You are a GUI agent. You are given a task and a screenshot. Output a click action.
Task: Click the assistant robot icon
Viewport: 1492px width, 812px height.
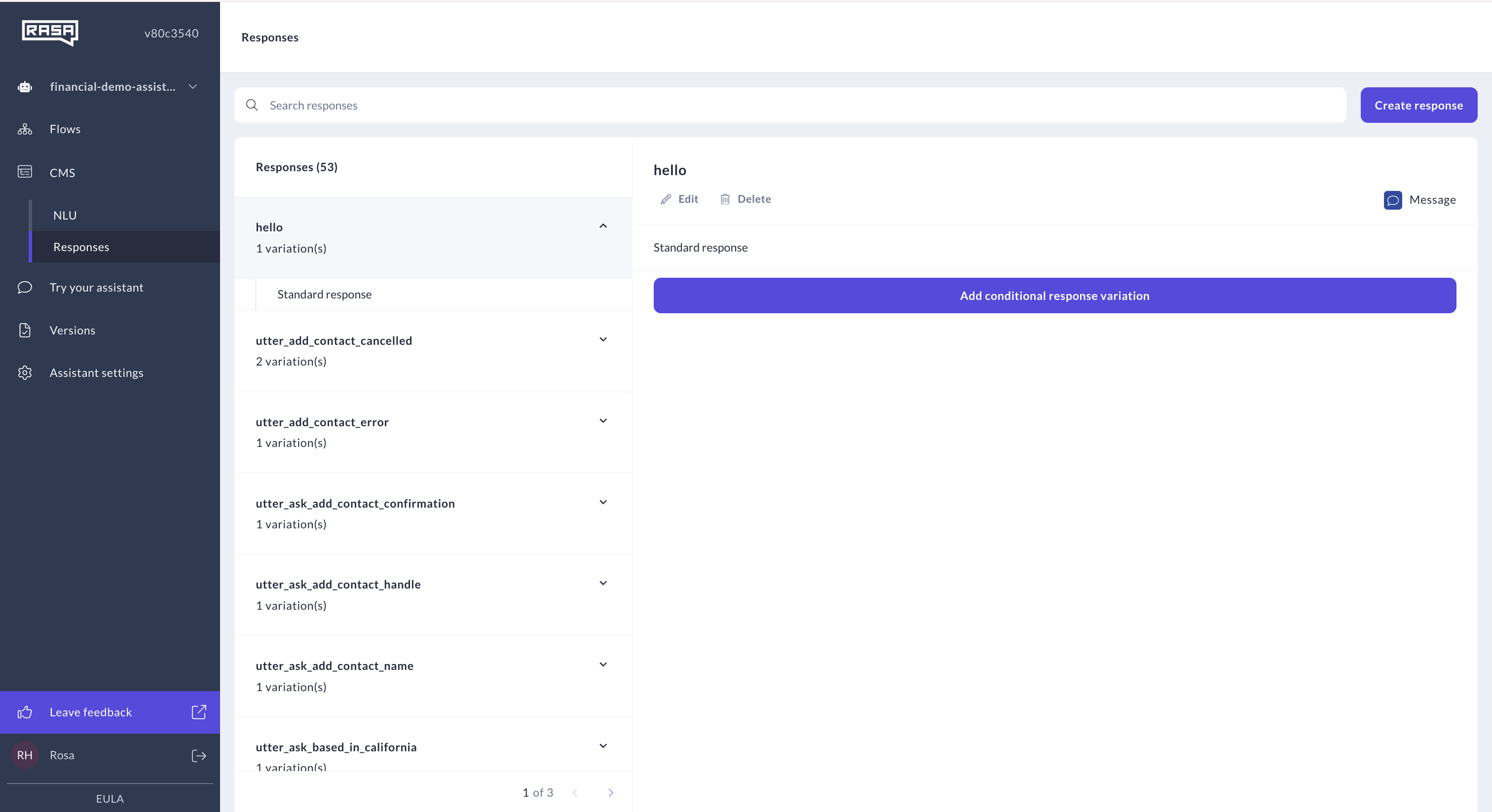(24, 87)
